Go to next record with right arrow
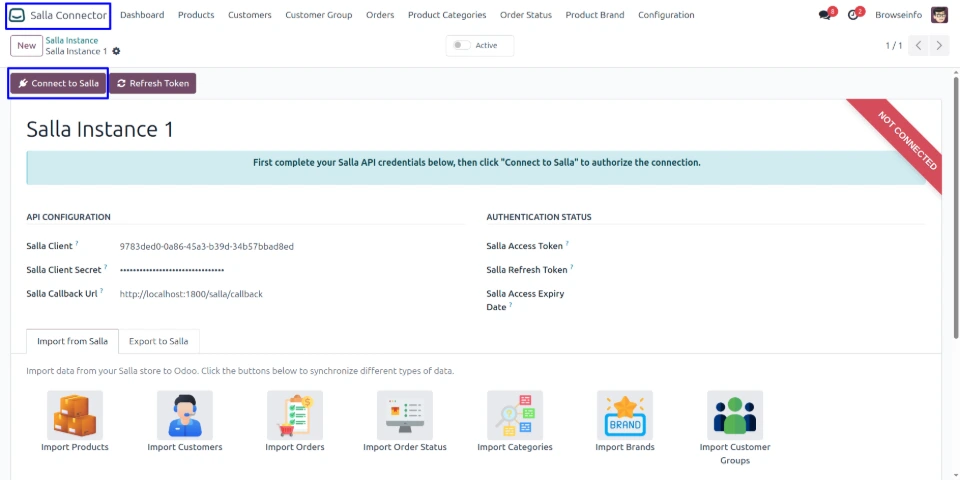The height and width of the screenshot is (480, 960). click(x=939, y=46)
